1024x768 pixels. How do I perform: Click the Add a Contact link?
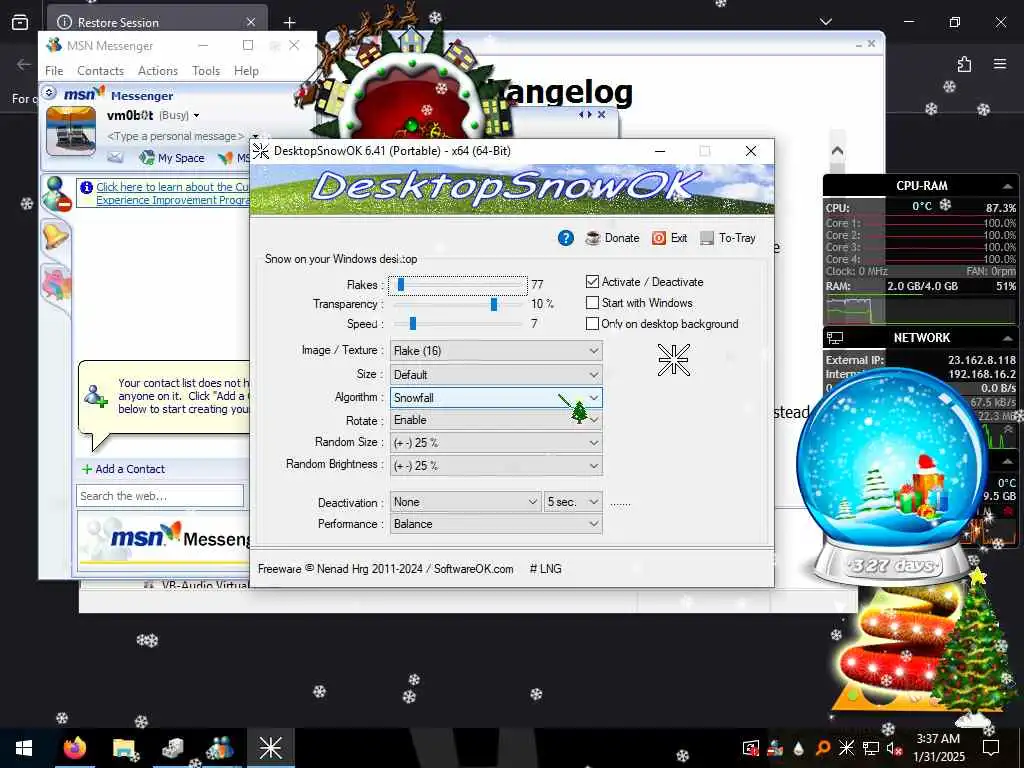[x=130, y=469]
